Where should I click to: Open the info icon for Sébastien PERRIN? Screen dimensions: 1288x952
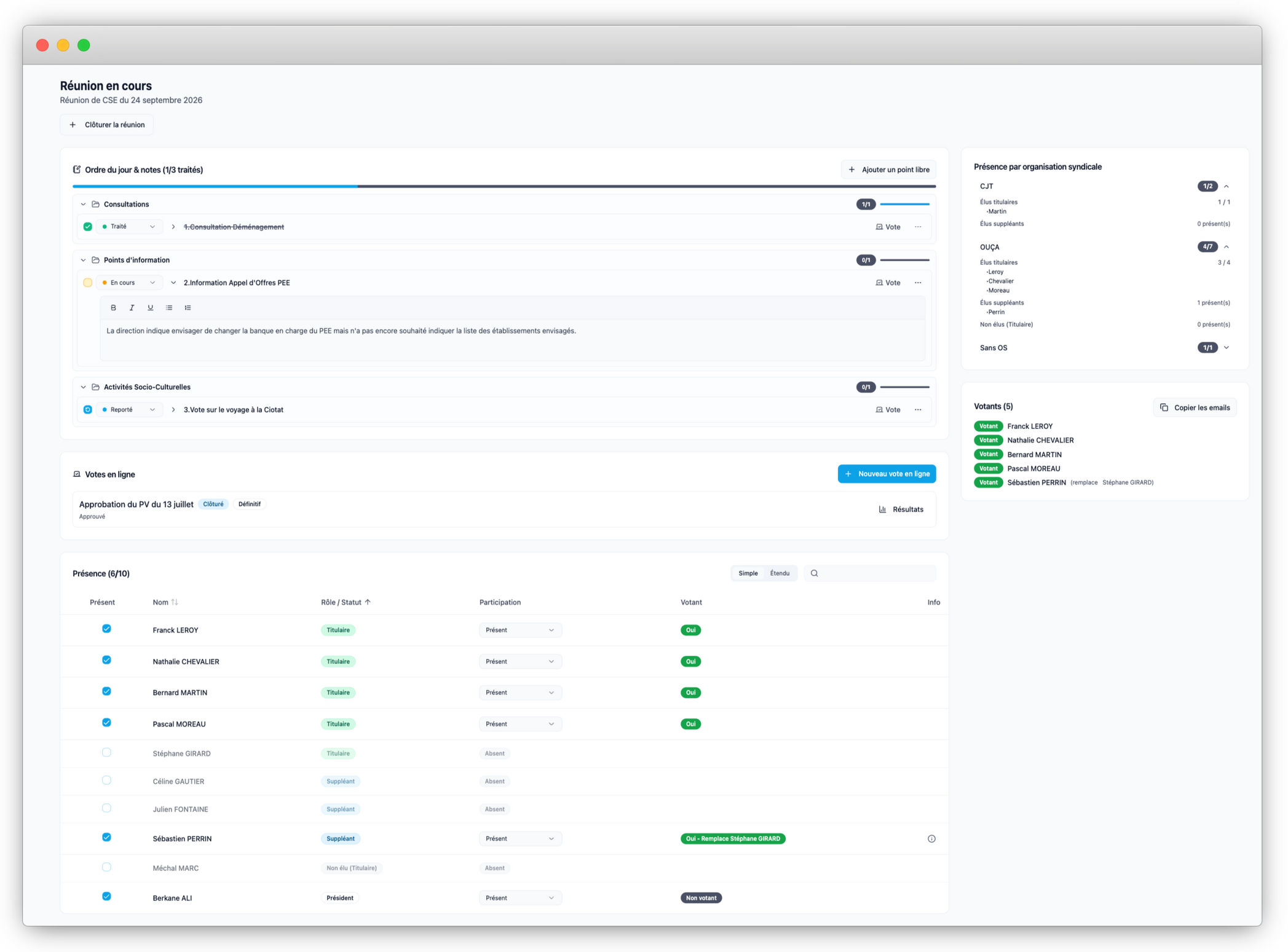931,839
